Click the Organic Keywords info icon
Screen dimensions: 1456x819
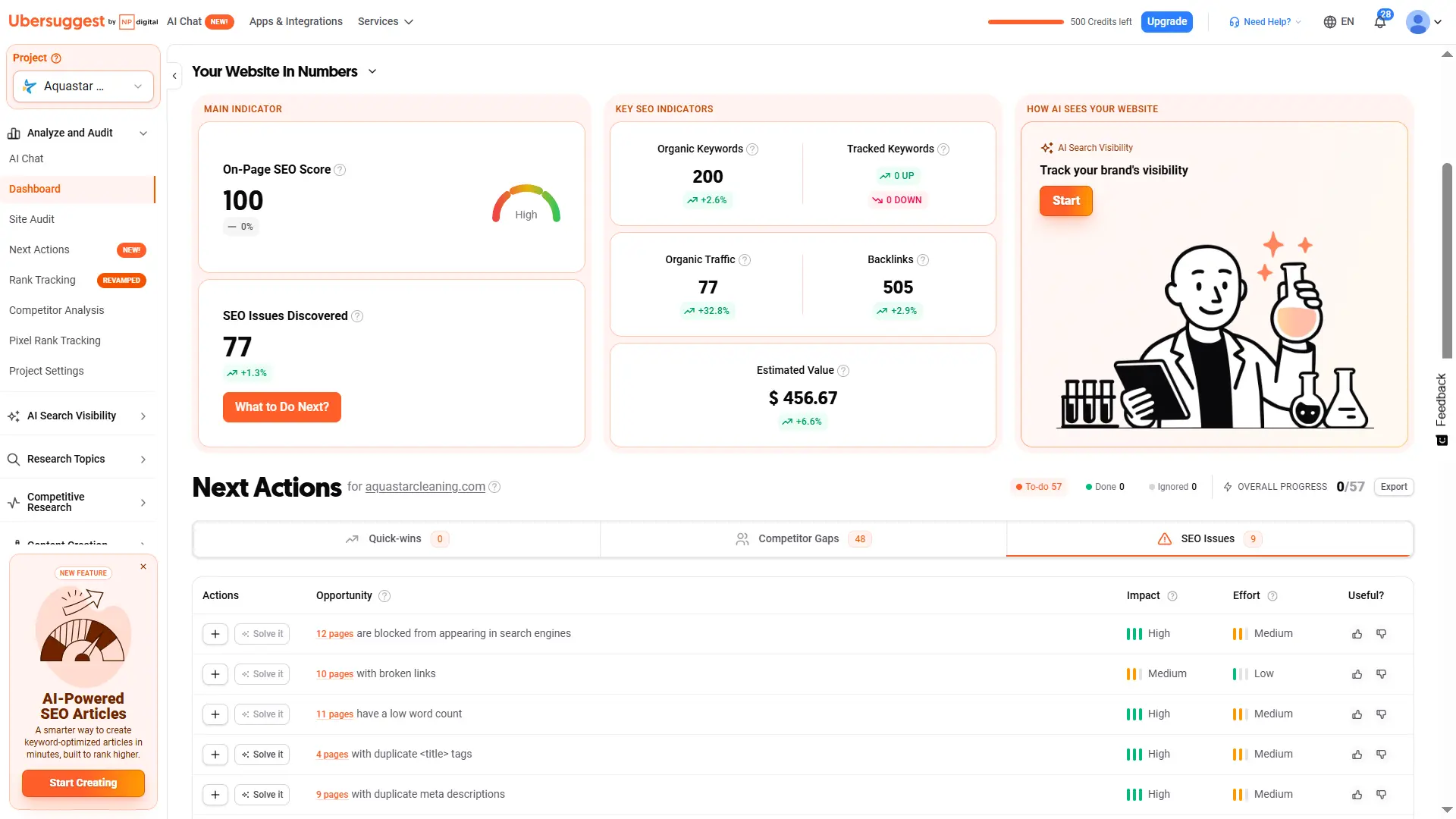[752, 149]
